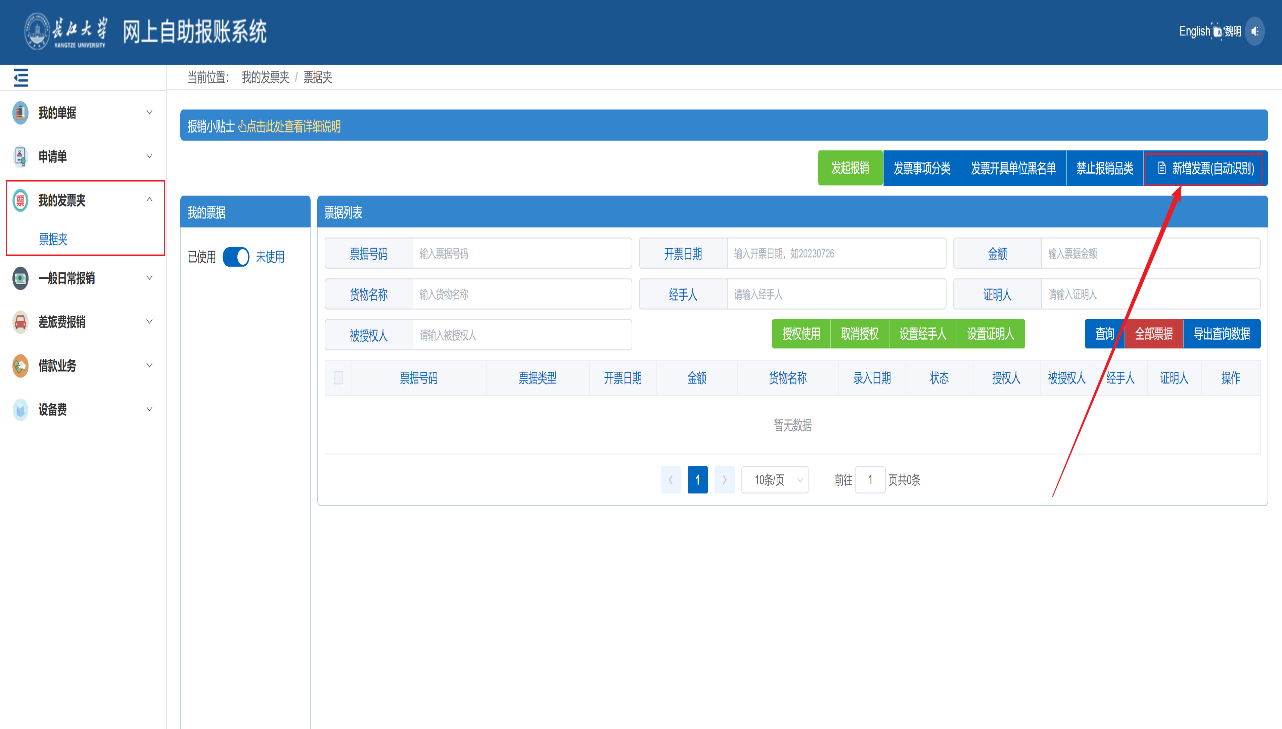The width and height of the screenshot is (1282, 729).
Task: Tick the select-all checkbox in table header
Action: pyautogui.click(x=338, y=378)
